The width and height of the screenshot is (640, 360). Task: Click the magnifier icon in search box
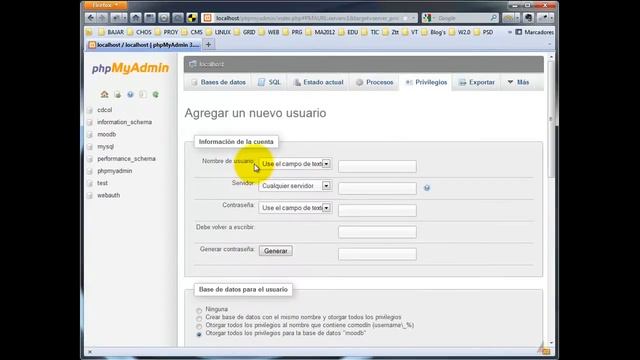[493, 18]
